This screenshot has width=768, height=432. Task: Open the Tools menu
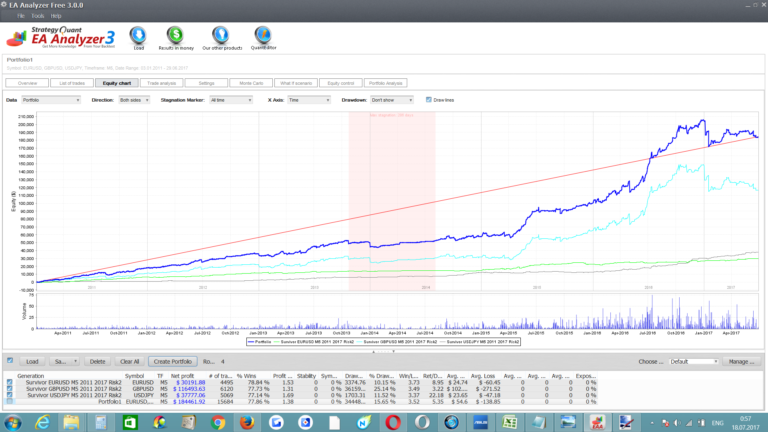coord(38,16)
